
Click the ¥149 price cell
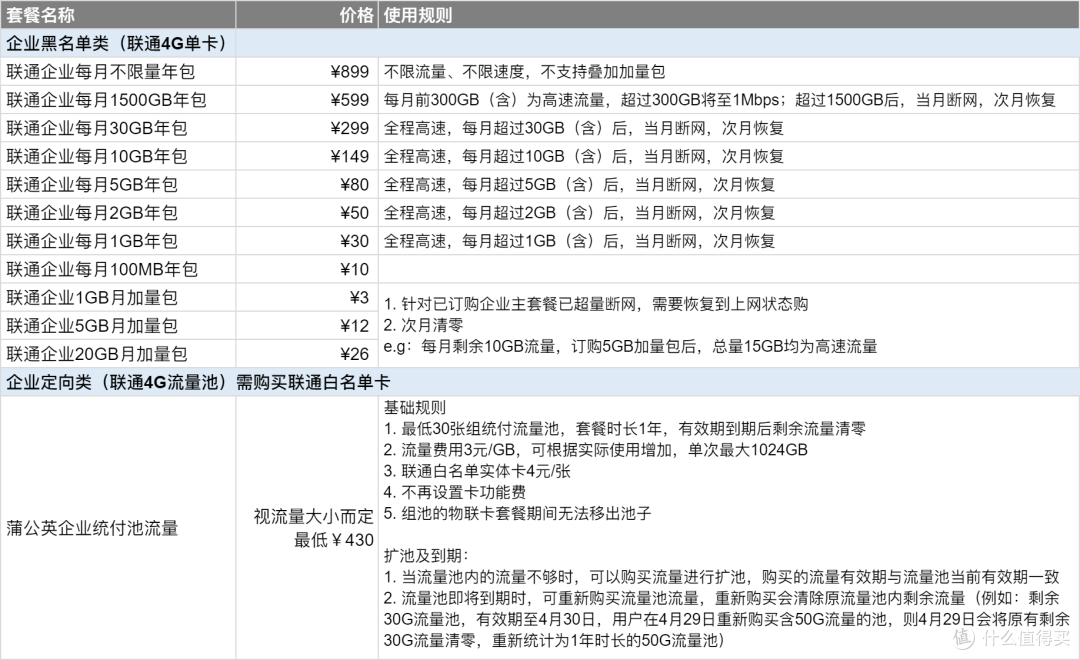tap(307, 156)
